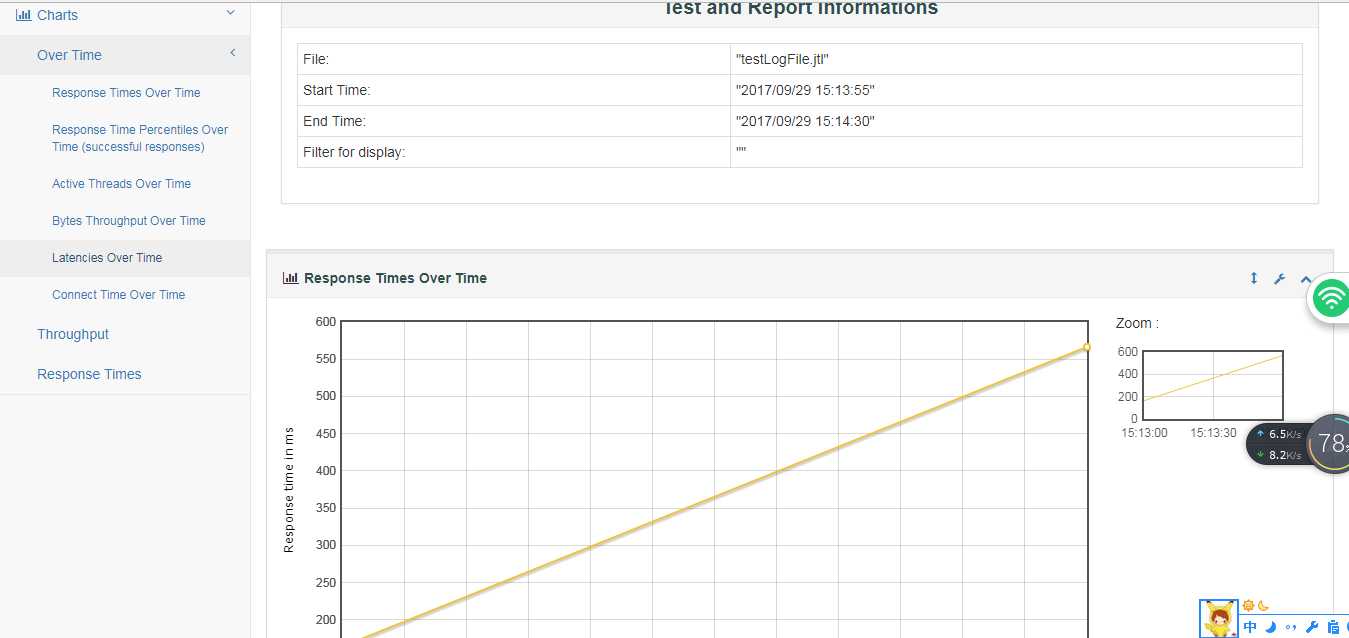The image size is (1349, 638).
Task: Collapse the Over Time submenu arrow
Action: [x=233, y=53]
